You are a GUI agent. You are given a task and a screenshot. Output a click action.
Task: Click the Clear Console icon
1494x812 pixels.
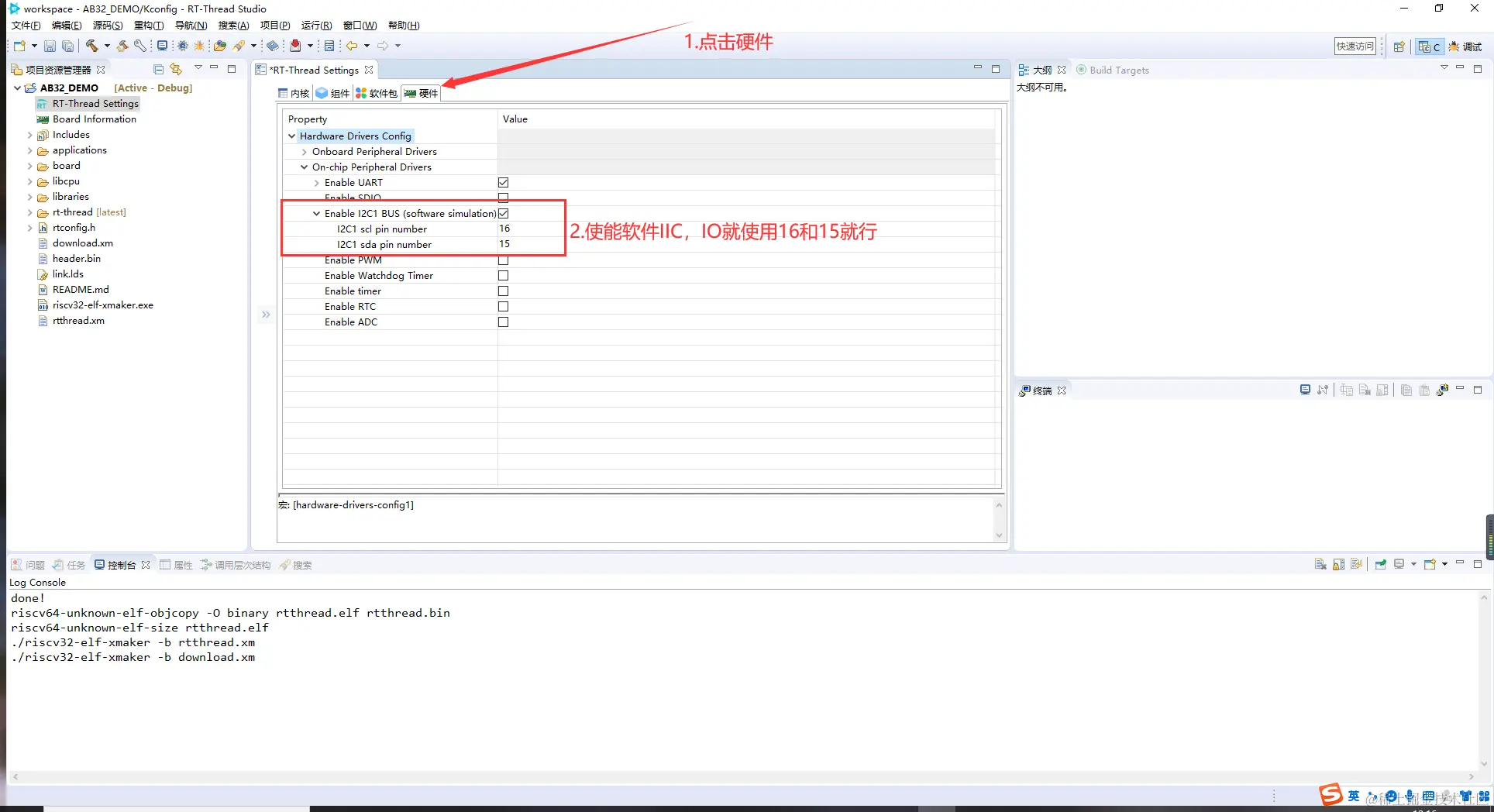1320,564
